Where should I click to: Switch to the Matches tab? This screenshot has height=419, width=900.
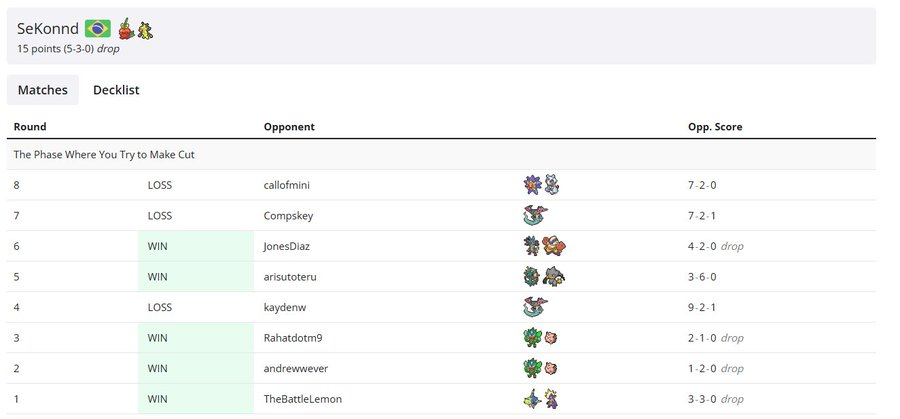click(x=42, y=90)
